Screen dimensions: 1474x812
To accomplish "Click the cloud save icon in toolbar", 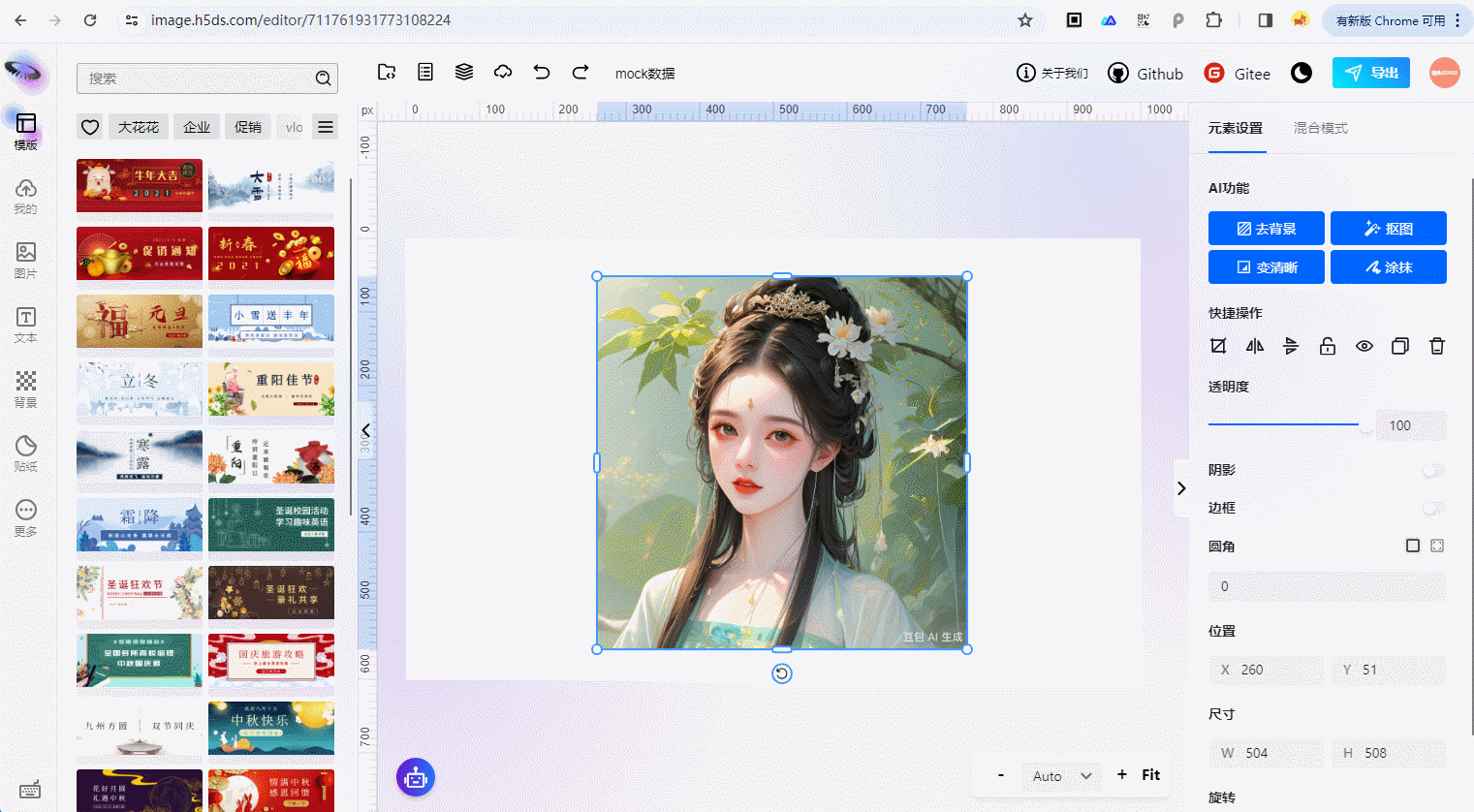I will point(503,72).
